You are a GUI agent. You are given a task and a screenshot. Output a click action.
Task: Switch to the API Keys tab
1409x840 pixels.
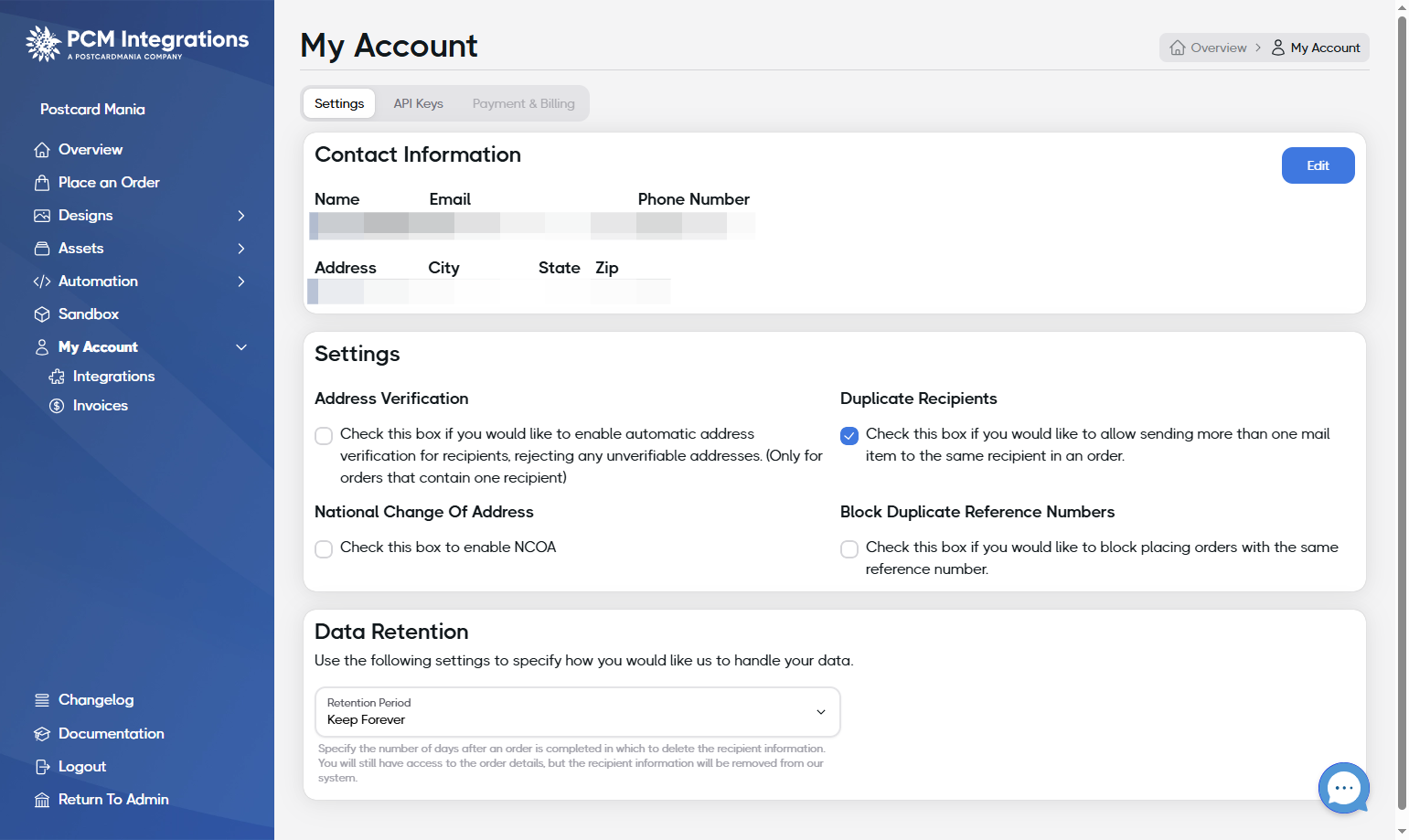(x=418, y=103)
